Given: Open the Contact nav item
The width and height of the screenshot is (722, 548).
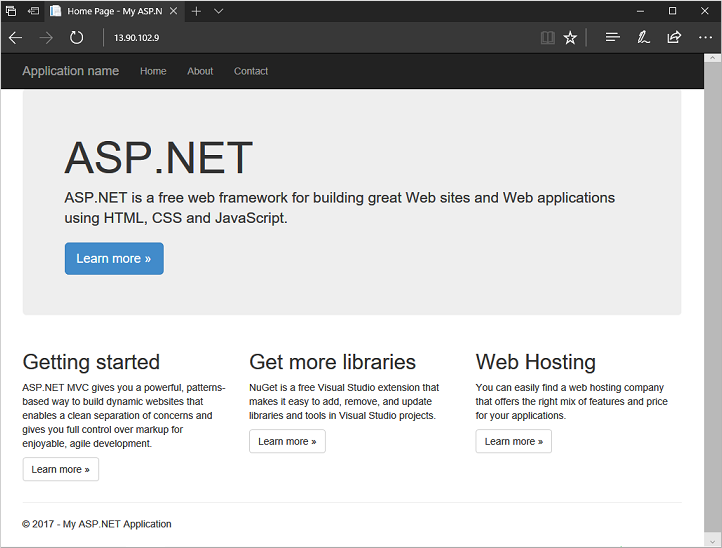Looking at the screenshot, I should click(250, 71).
